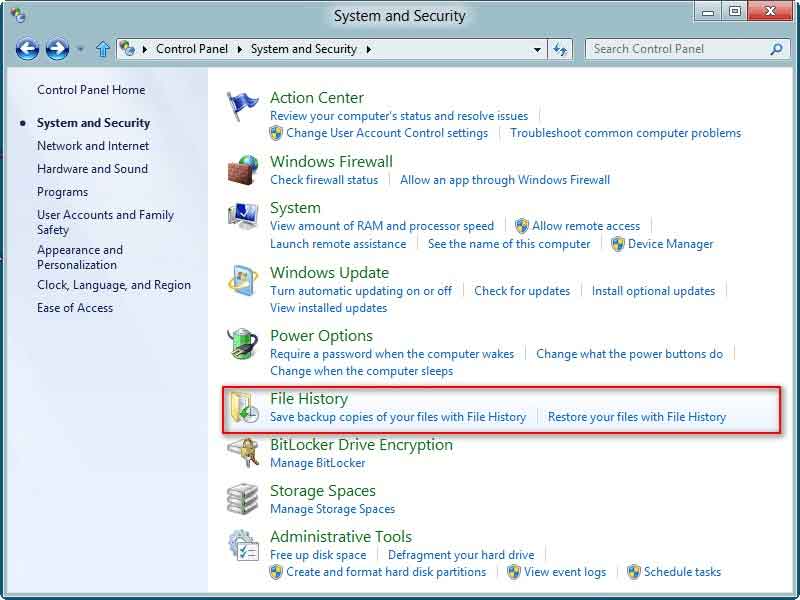Click Check firewall status
The height and width of the screenshot is (600, 800).
click(x=324, y=180)
